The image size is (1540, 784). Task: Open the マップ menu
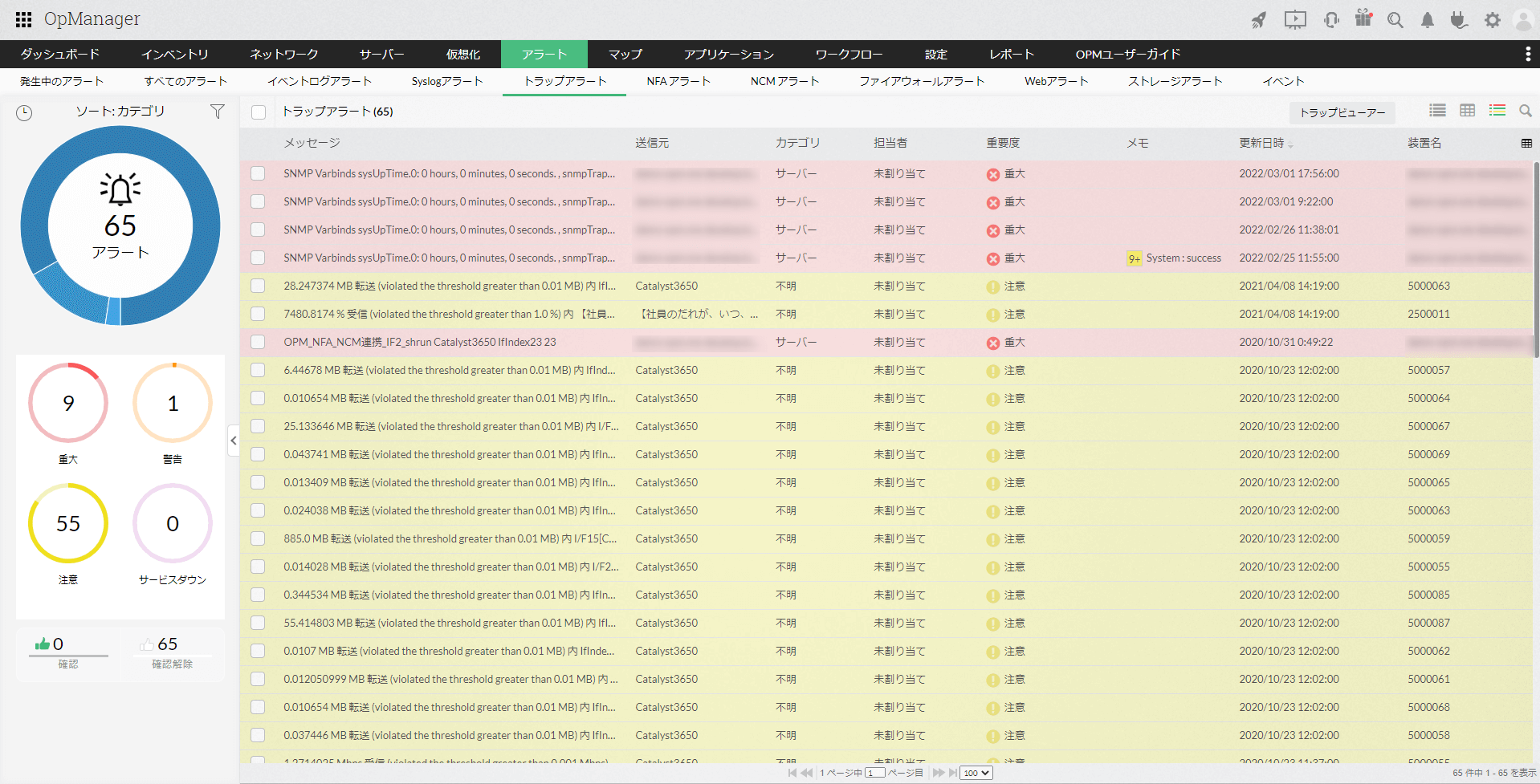tap(625, 54)
